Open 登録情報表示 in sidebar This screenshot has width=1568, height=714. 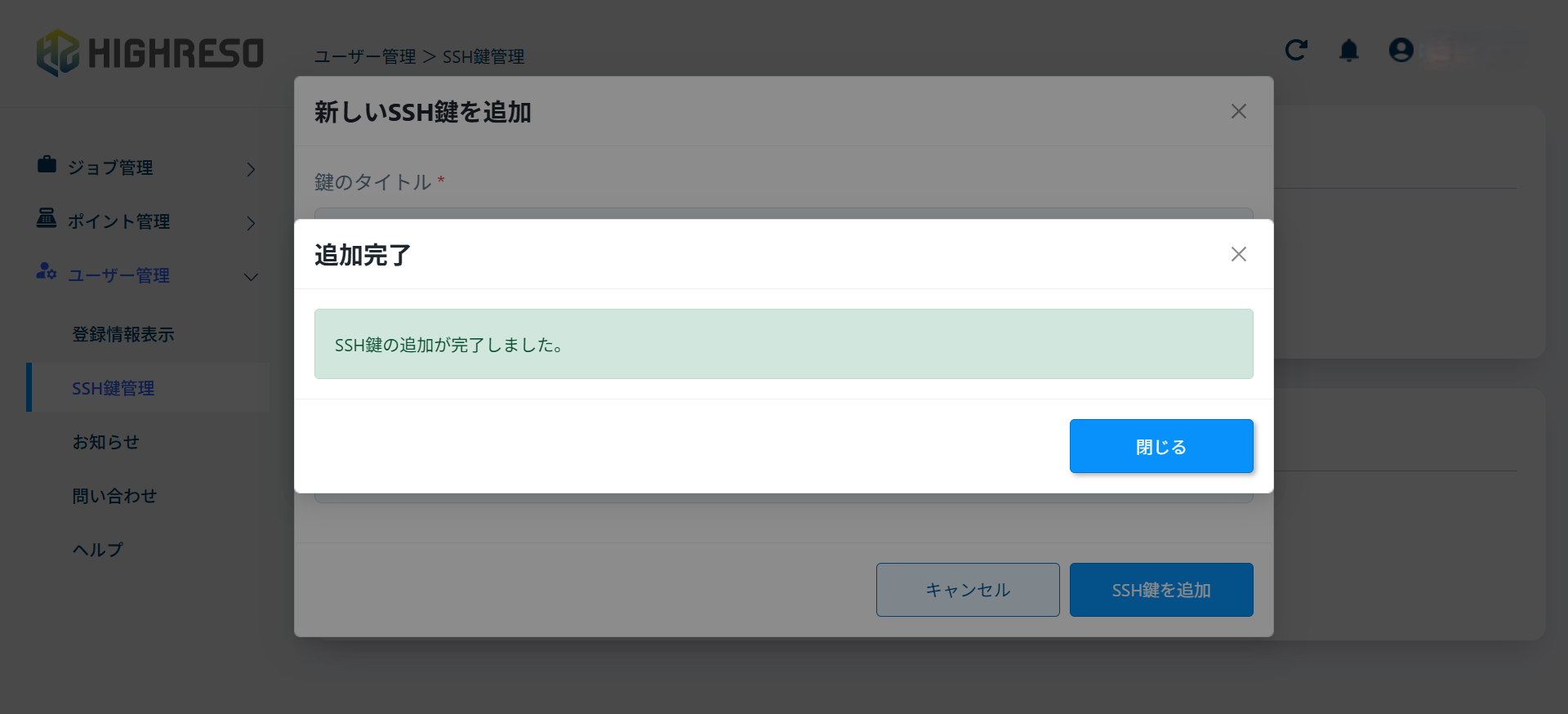coord(122,334)
